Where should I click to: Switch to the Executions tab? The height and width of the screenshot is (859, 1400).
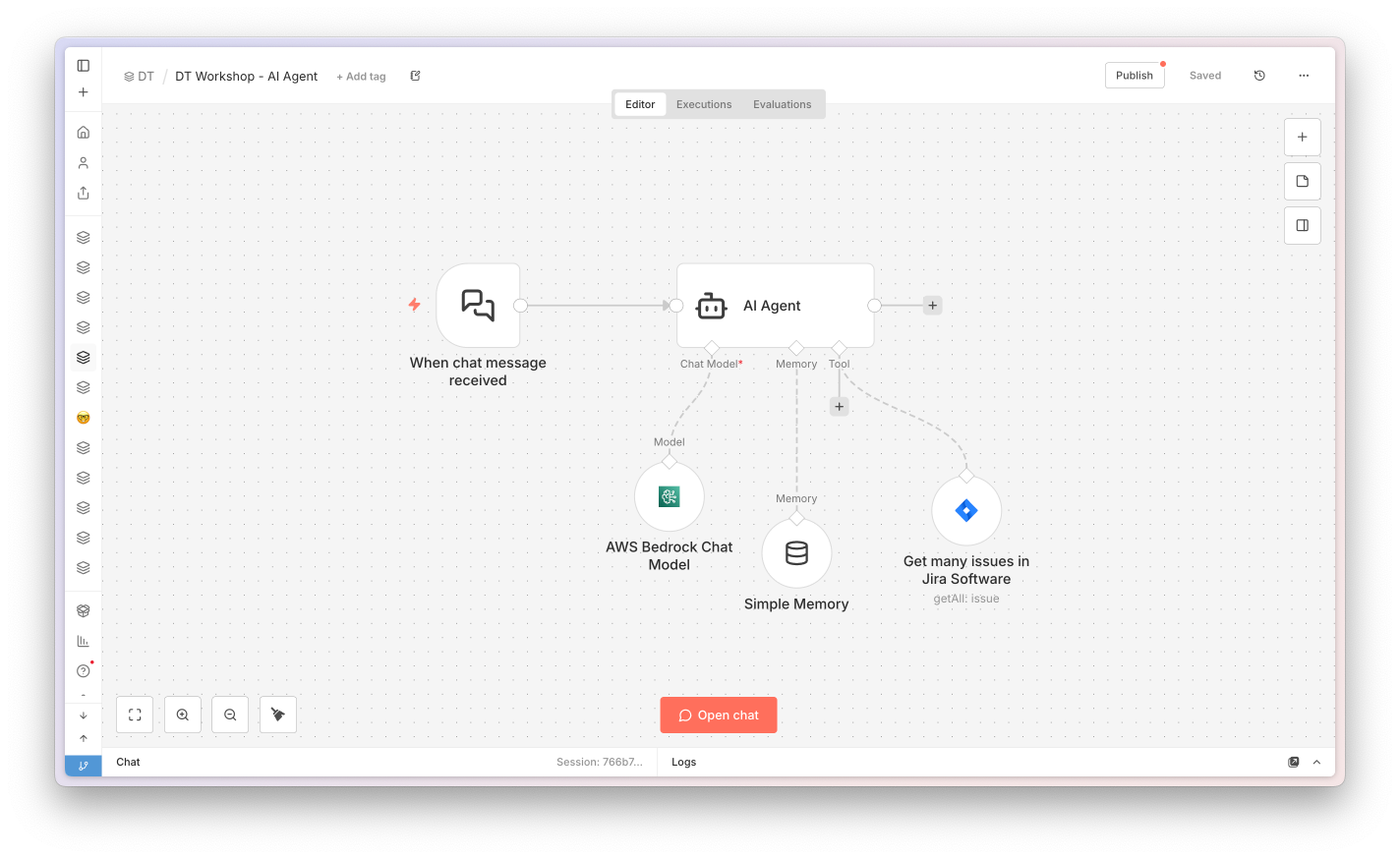(704, 104)
